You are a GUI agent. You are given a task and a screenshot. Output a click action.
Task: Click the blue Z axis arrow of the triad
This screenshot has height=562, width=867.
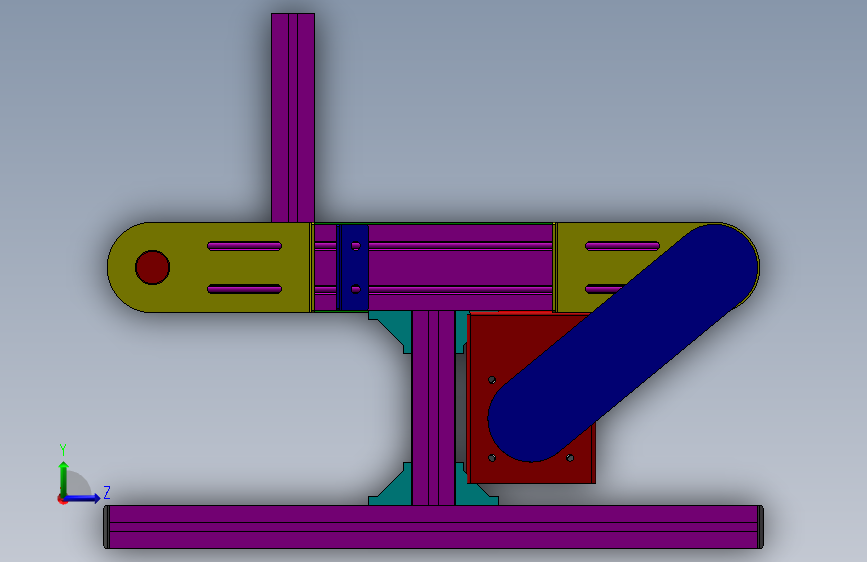83,498
